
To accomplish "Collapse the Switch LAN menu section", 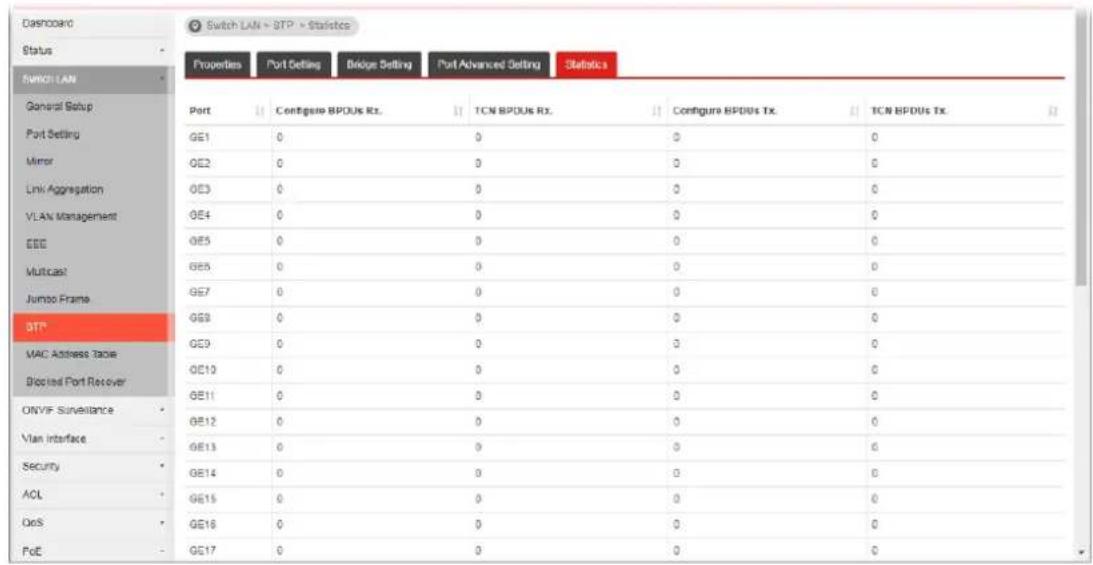I will [90, 79].
